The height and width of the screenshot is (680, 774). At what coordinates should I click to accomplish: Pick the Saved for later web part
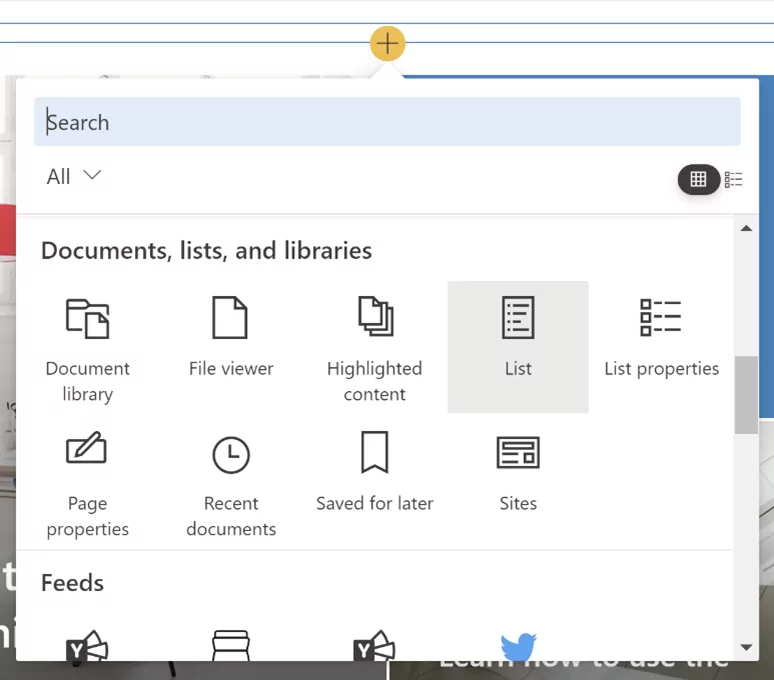click(x=374, y=482)
